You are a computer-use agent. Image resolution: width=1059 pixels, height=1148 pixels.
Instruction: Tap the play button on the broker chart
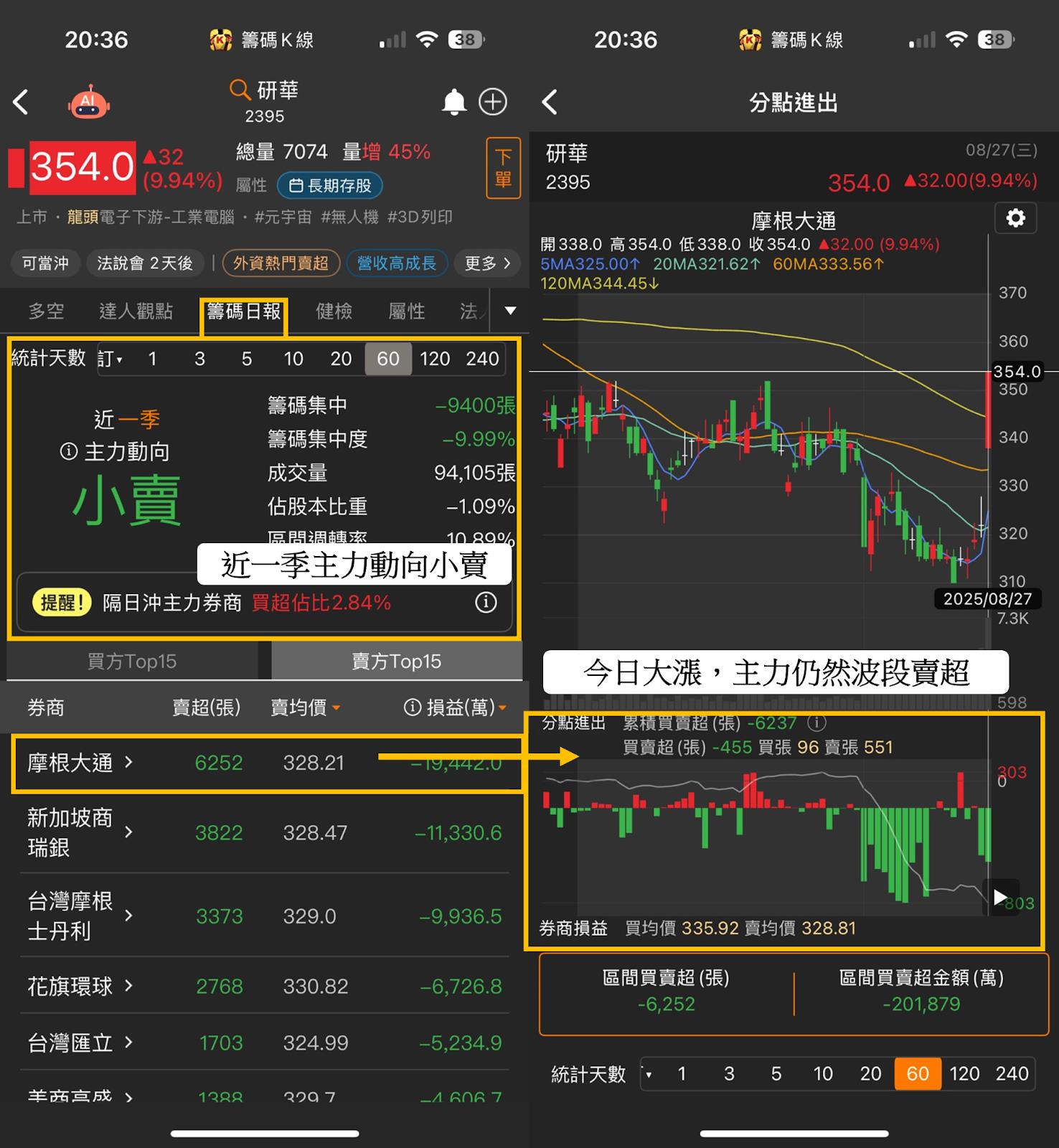(1000, 897)
